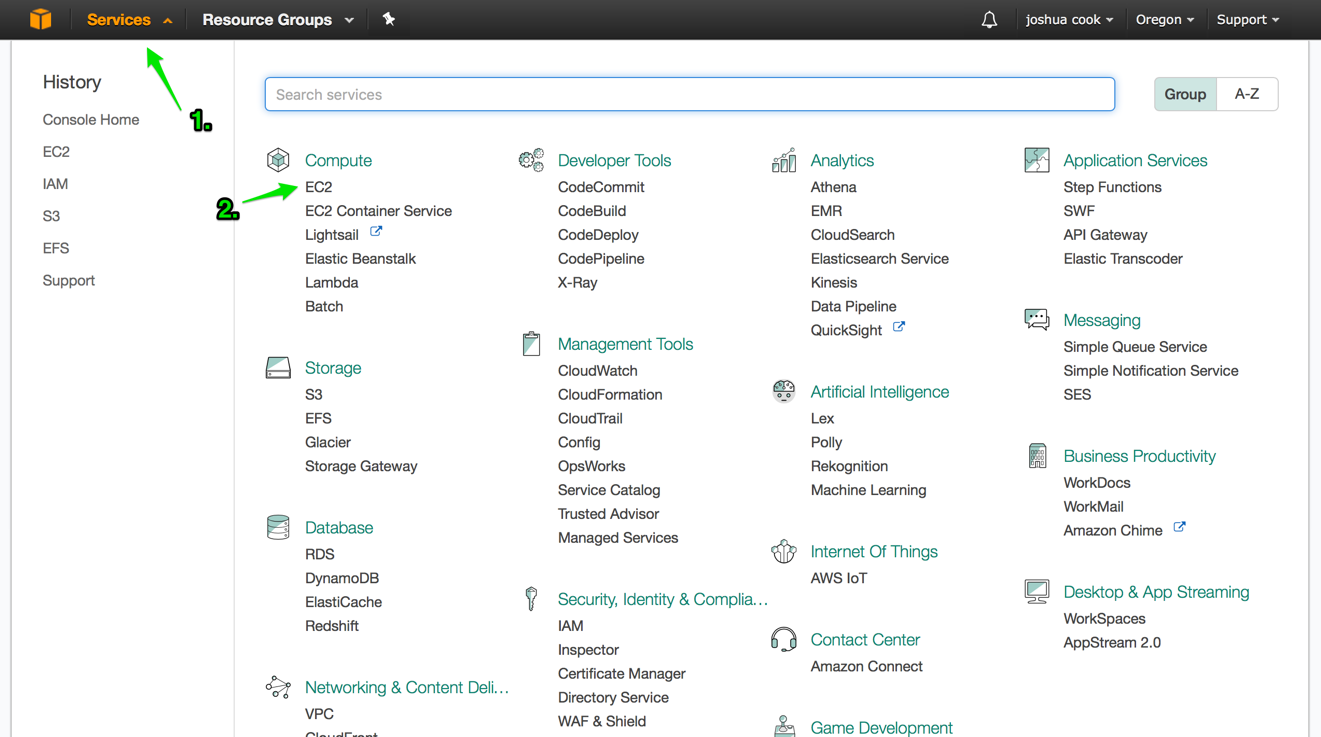
Task: Open Elasticsearch Service
Action: pos(879,259)
